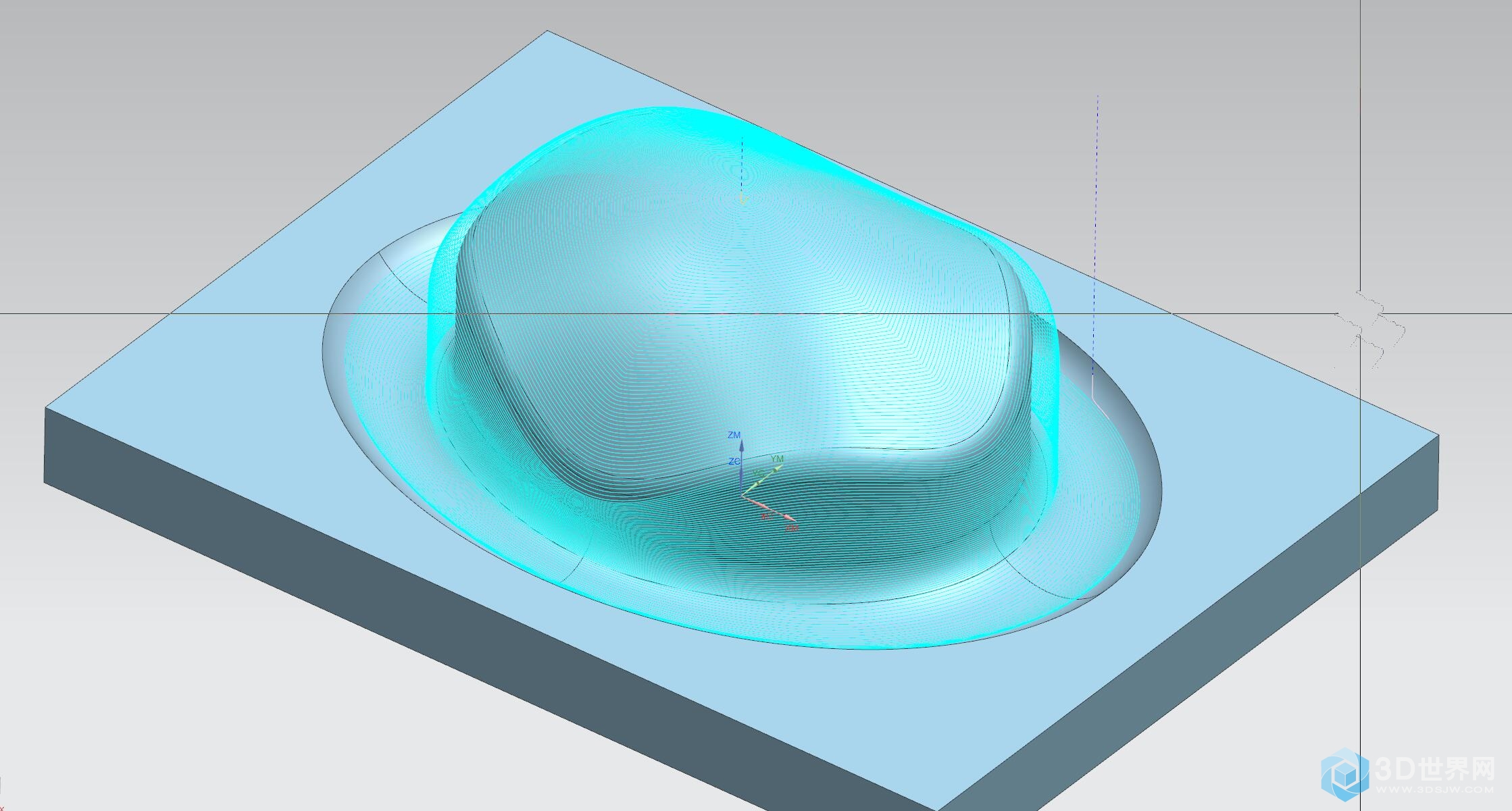Click the blue ZM axis label
The height and width of the screenshot is (811, 1512).
click(734, 435)
